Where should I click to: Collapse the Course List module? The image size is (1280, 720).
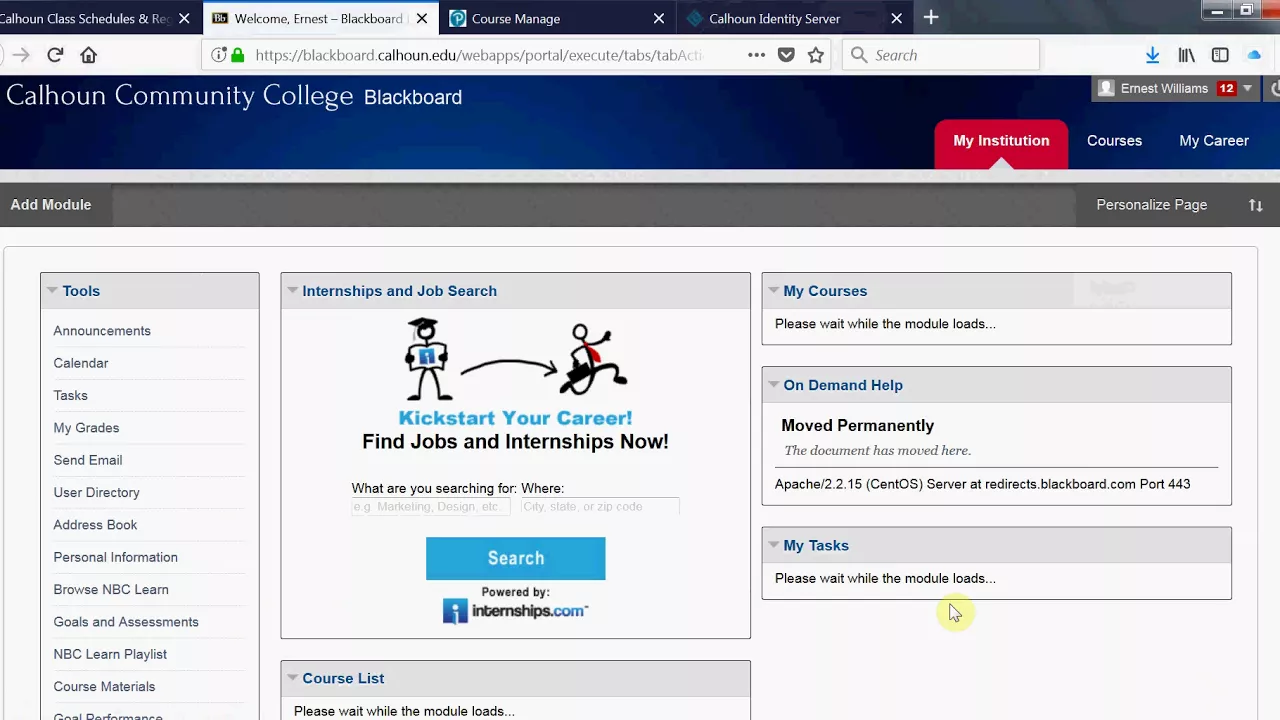[292, 678]
